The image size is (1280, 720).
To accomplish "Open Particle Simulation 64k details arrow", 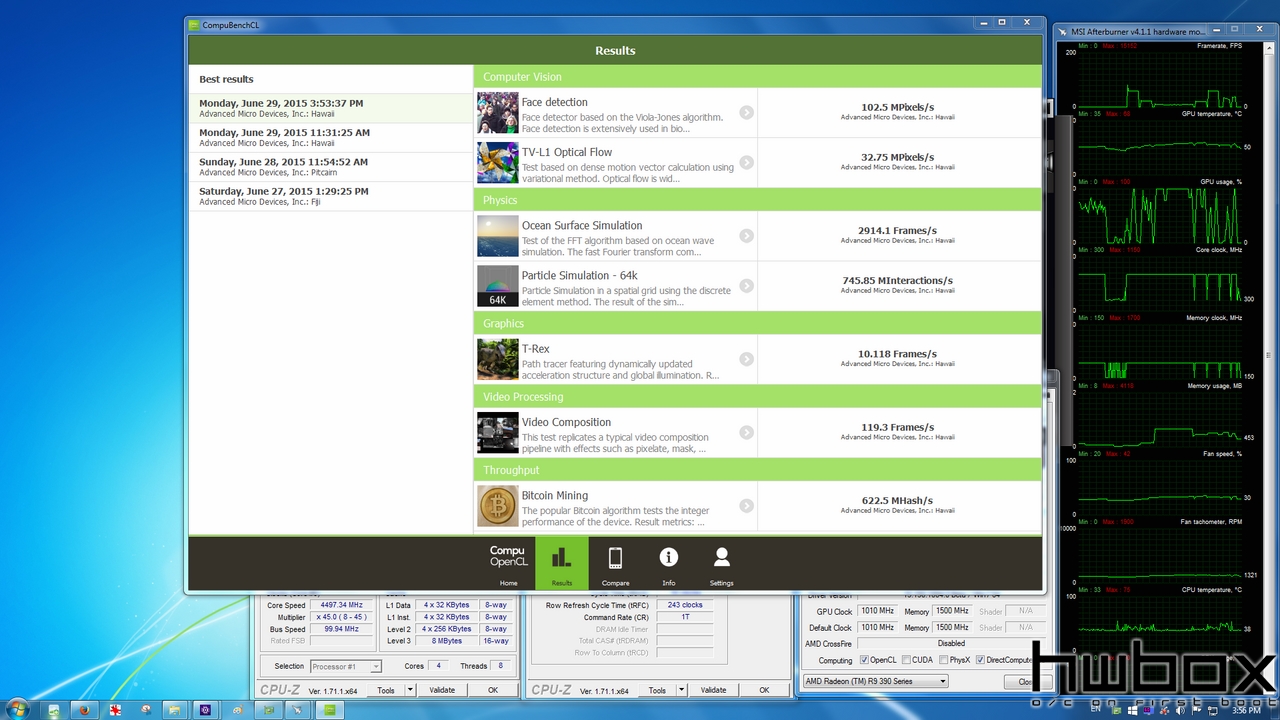I will point(746,286).
